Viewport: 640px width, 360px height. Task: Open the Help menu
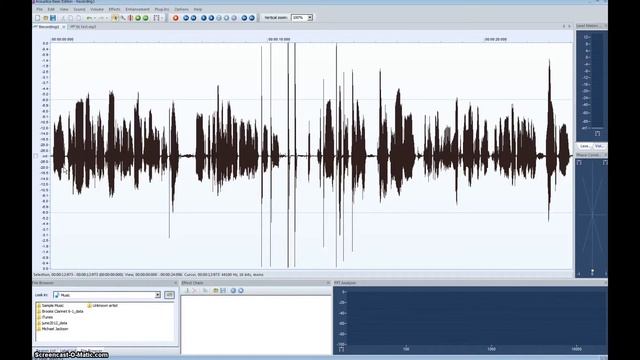198,9
